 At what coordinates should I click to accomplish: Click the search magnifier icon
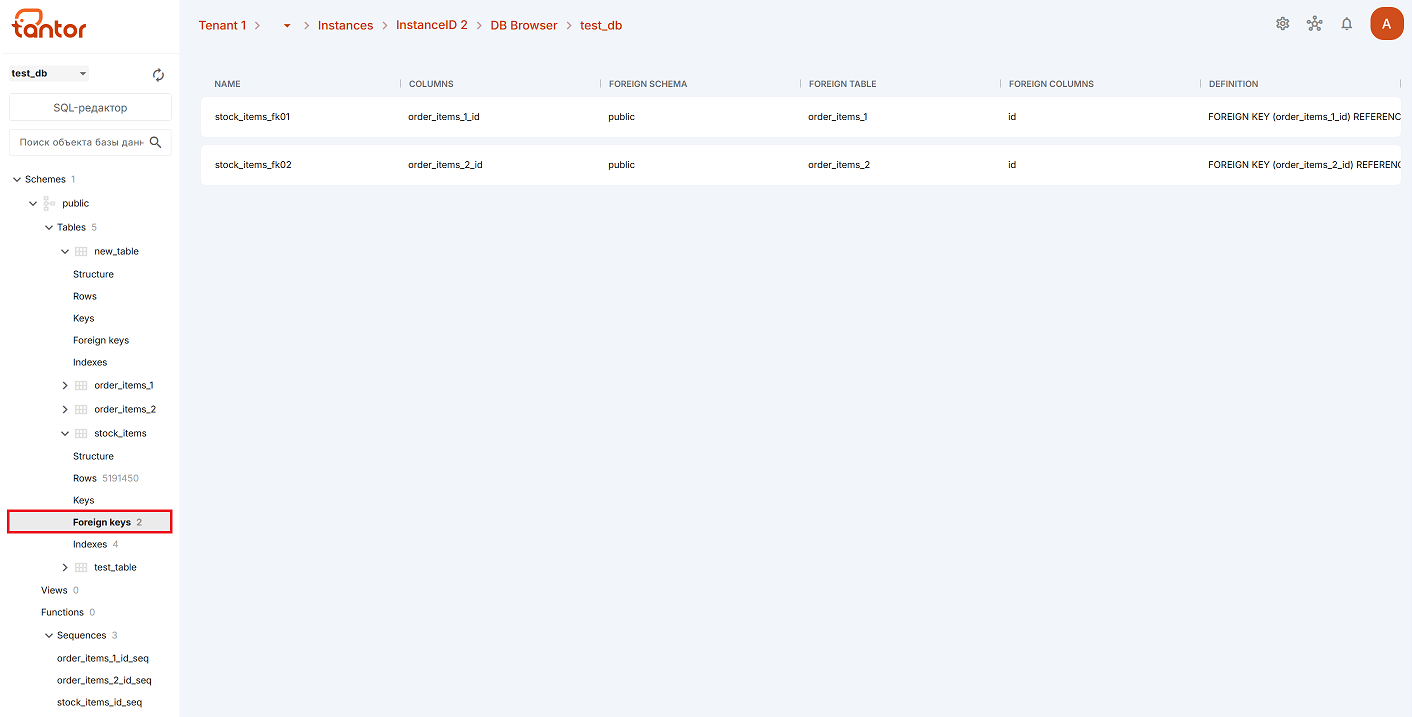point(155,142)
